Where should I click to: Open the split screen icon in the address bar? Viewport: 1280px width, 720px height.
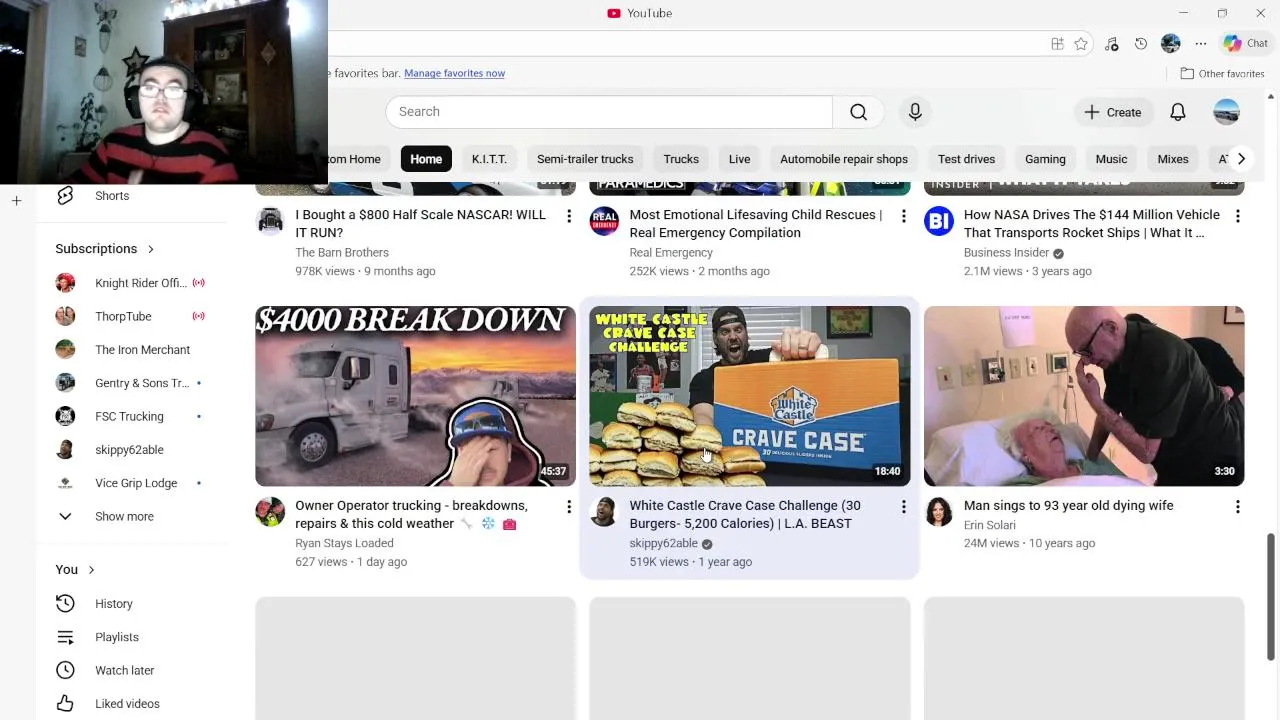coord(1057,44)
